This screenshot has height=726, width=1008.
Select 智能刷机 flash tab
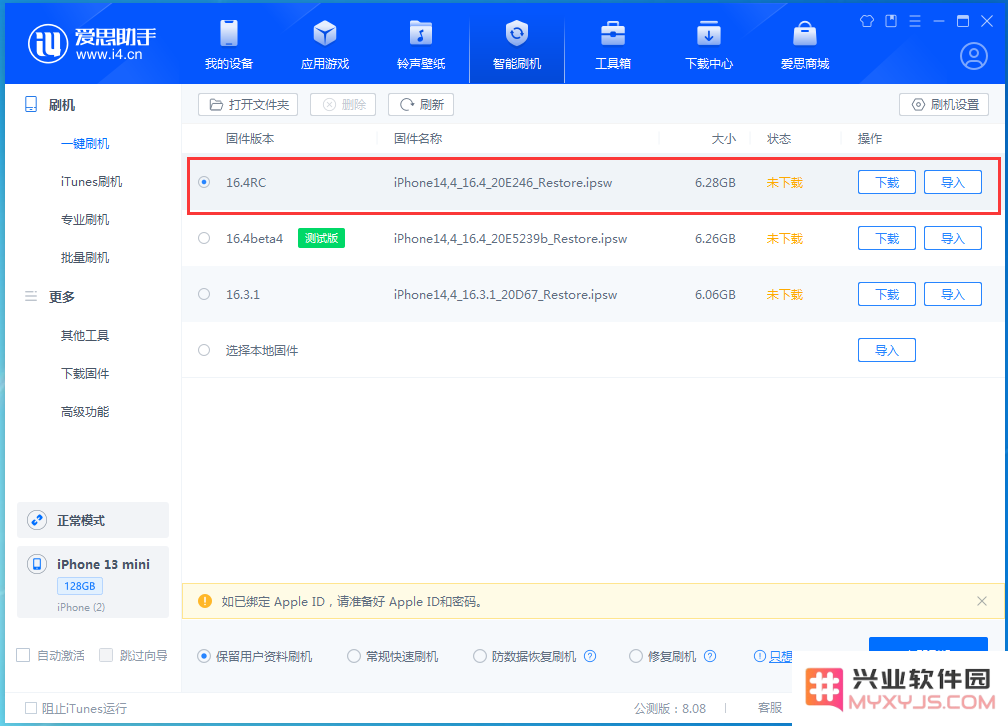coord(517,45)
